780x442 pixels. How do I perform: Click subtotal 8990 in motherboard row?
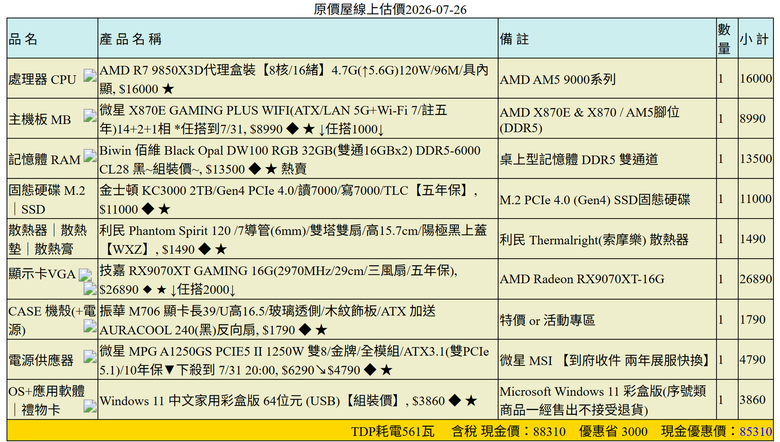coord(753,119)
